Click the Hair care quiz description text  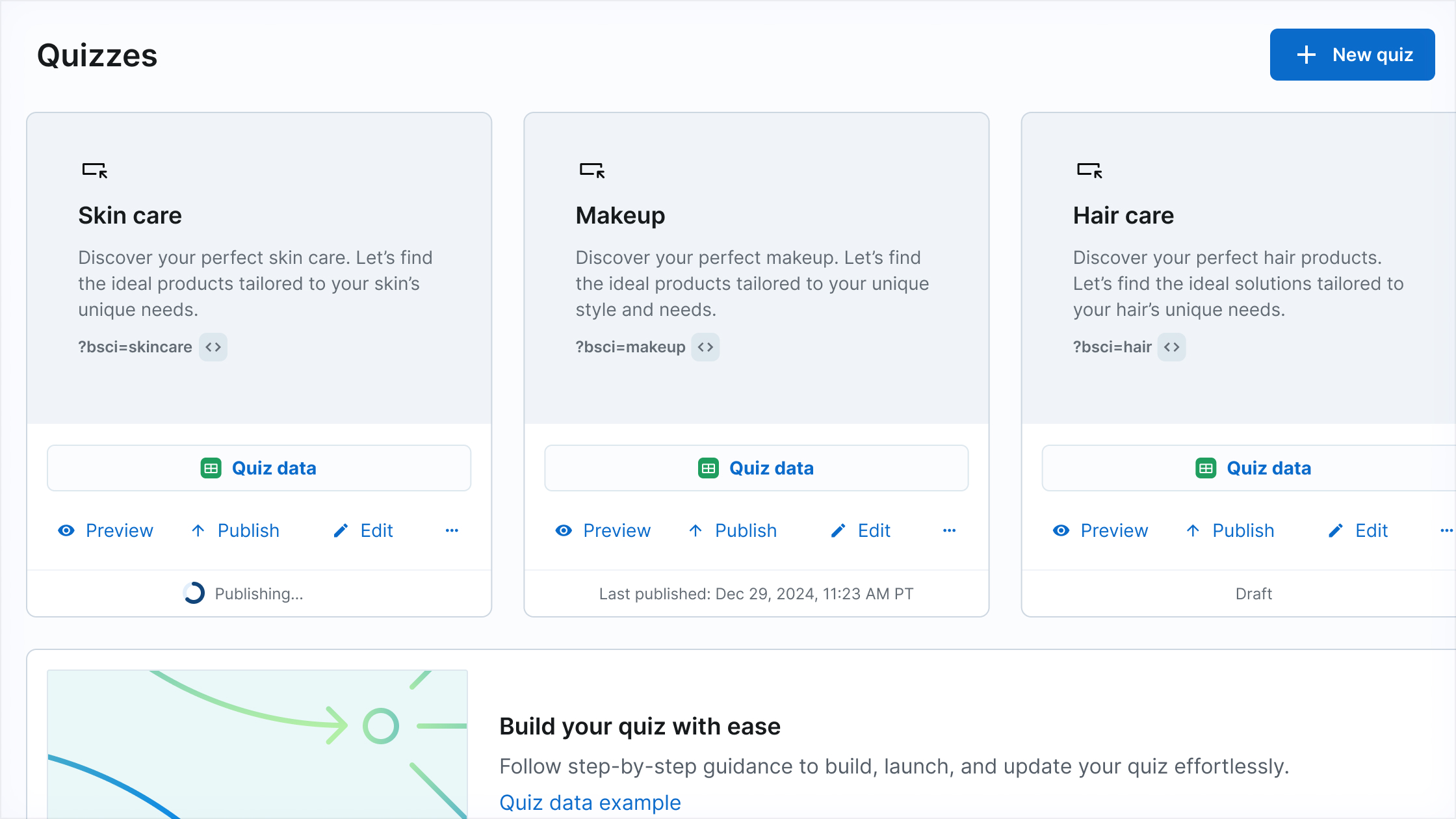point(1238,283)
